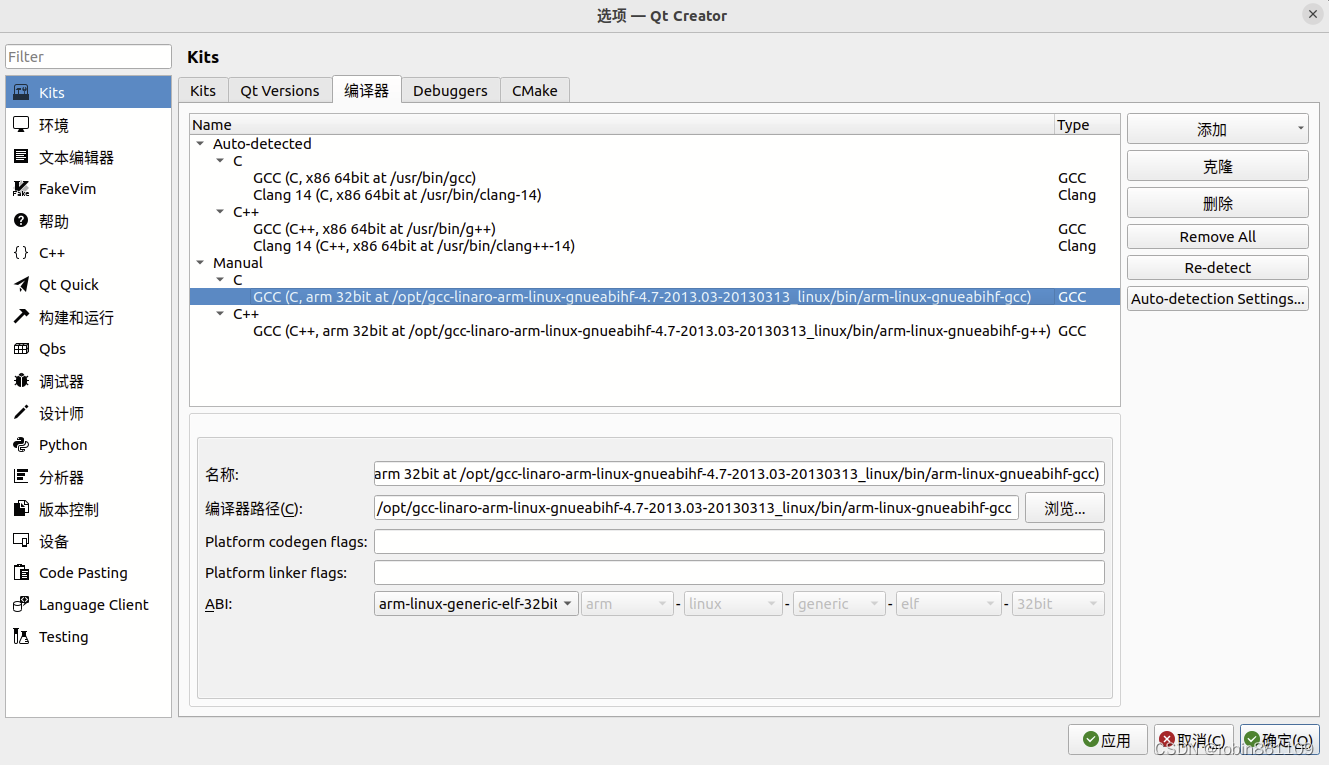Switch to the CMake tab
The image size is (1329, 765).
pyautogui.click(x=535, y=90)
